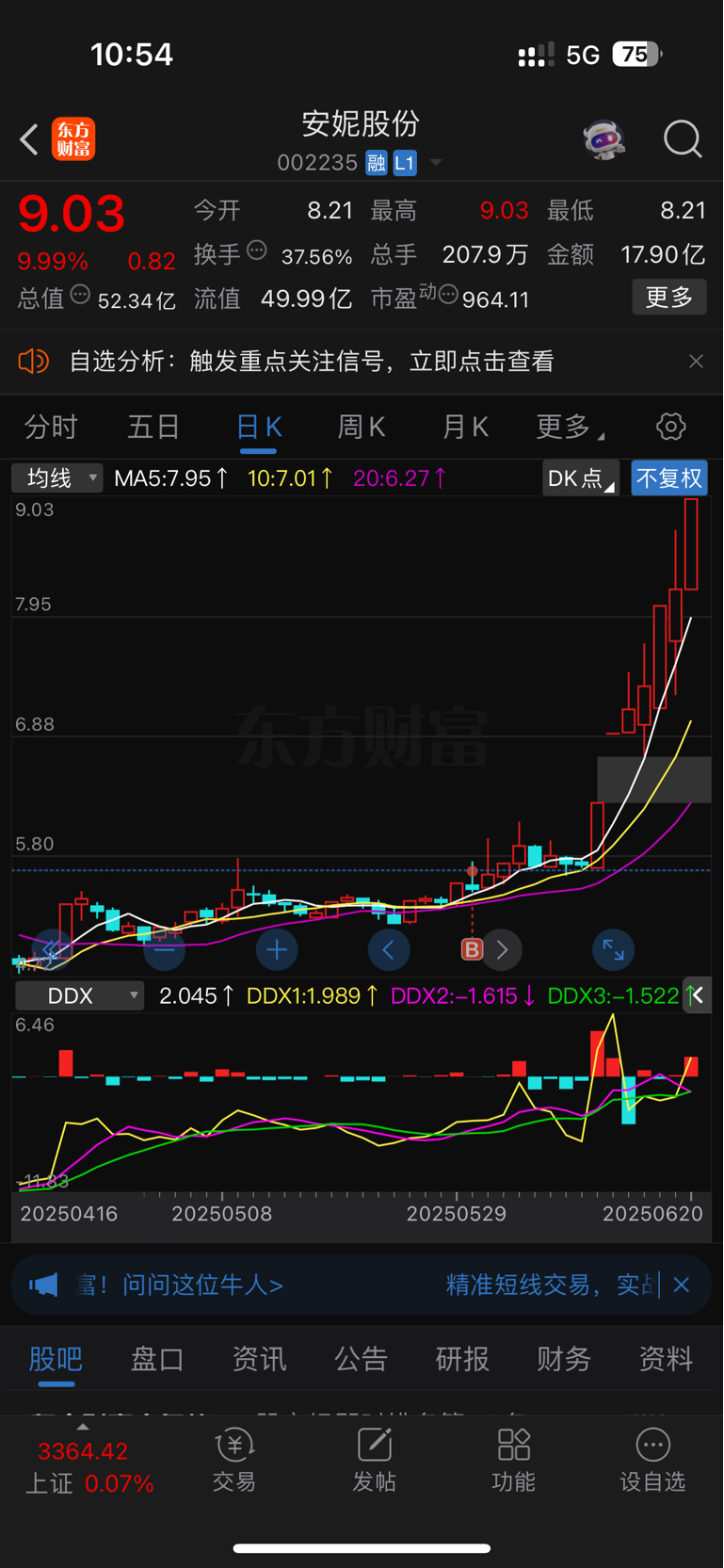Tap the search magnifier icon
The height and width of the screenshot is (1568, 724).
683,139
